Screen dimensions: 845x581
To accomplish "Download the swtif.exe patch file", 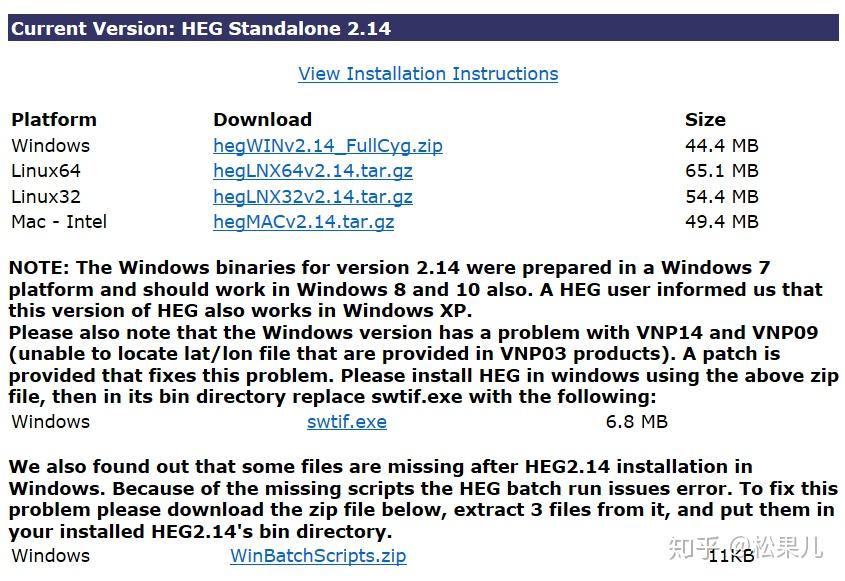I will tap(347, 421).
